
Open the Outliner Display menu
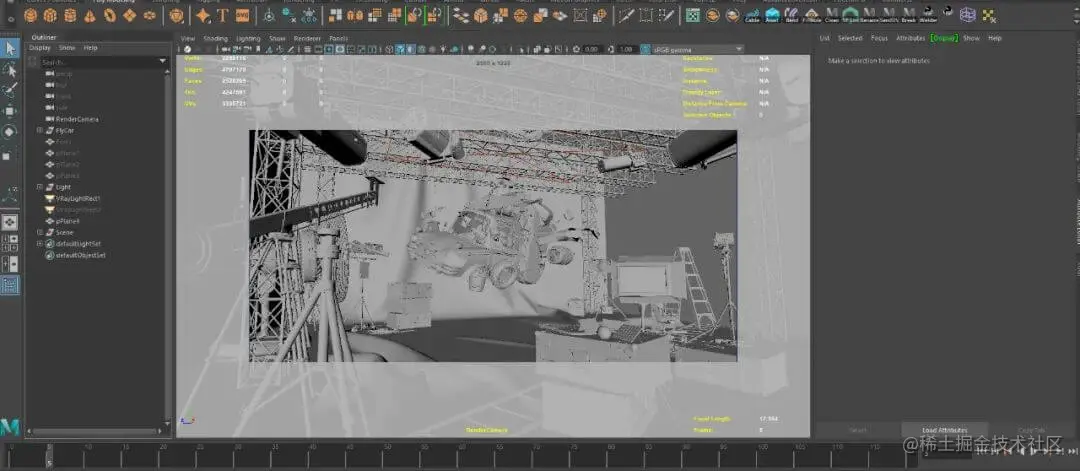(x=40, y=48)
